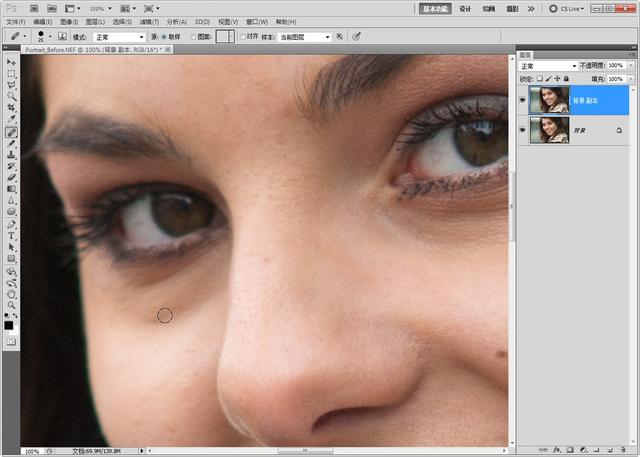Screen dimensions: 640x457
Task: Toggle lock position icon
Action: coord(557,78)
